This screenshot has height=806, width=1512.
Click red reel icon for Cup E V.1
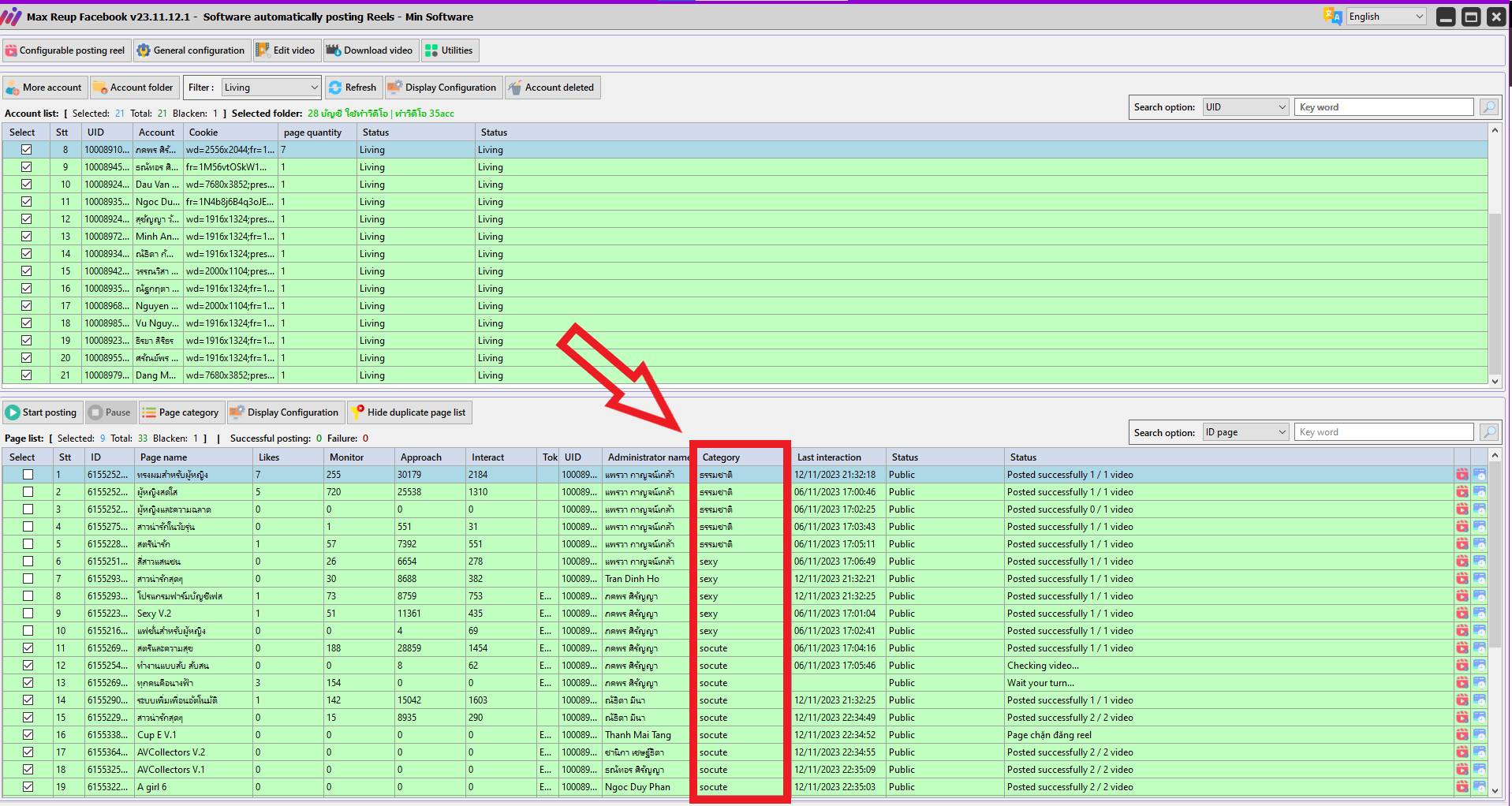(x=1462, y=735)
